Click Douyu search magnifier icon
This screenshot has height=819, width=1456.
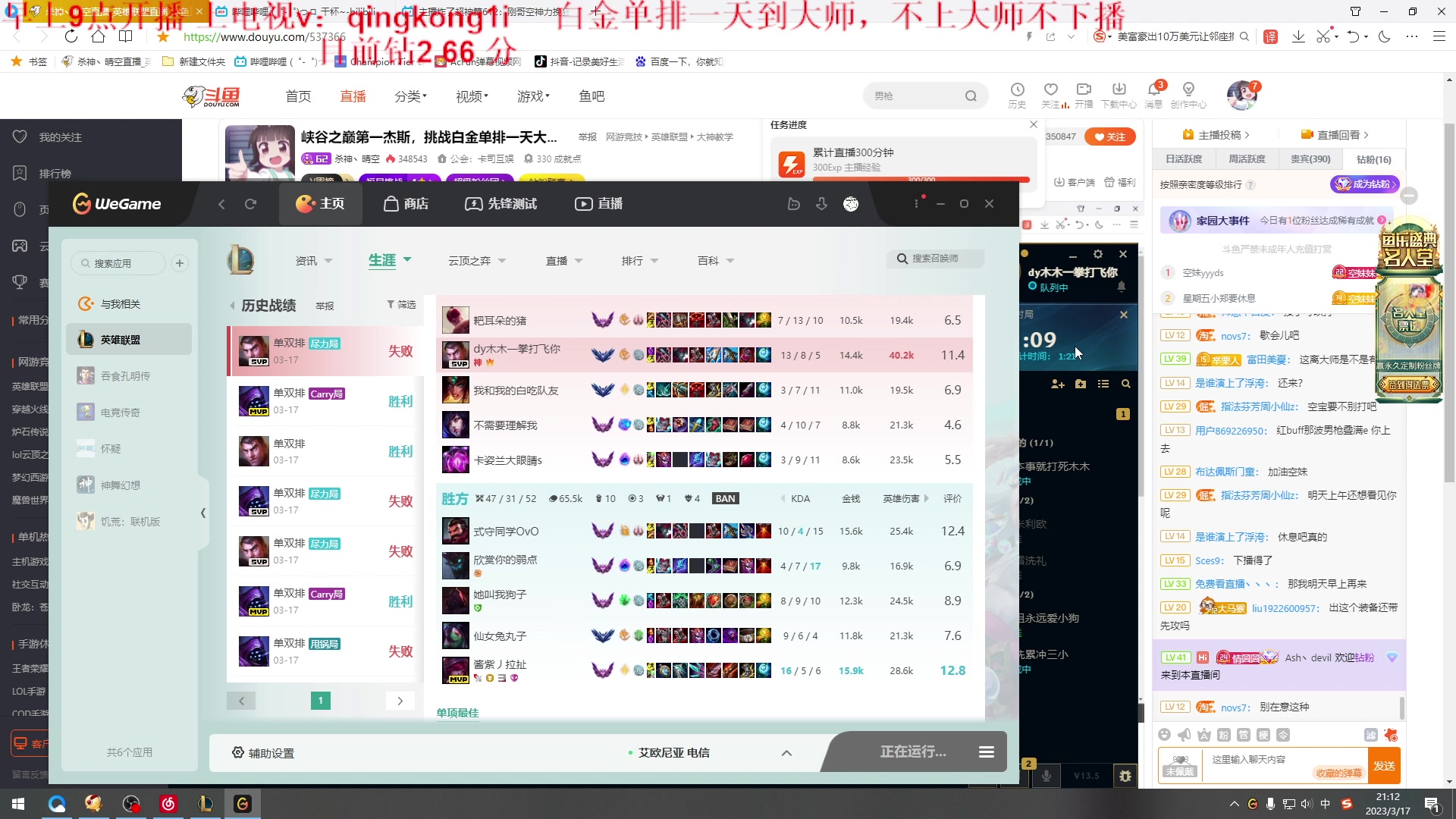pyautogui.click(x=971, y=96)
